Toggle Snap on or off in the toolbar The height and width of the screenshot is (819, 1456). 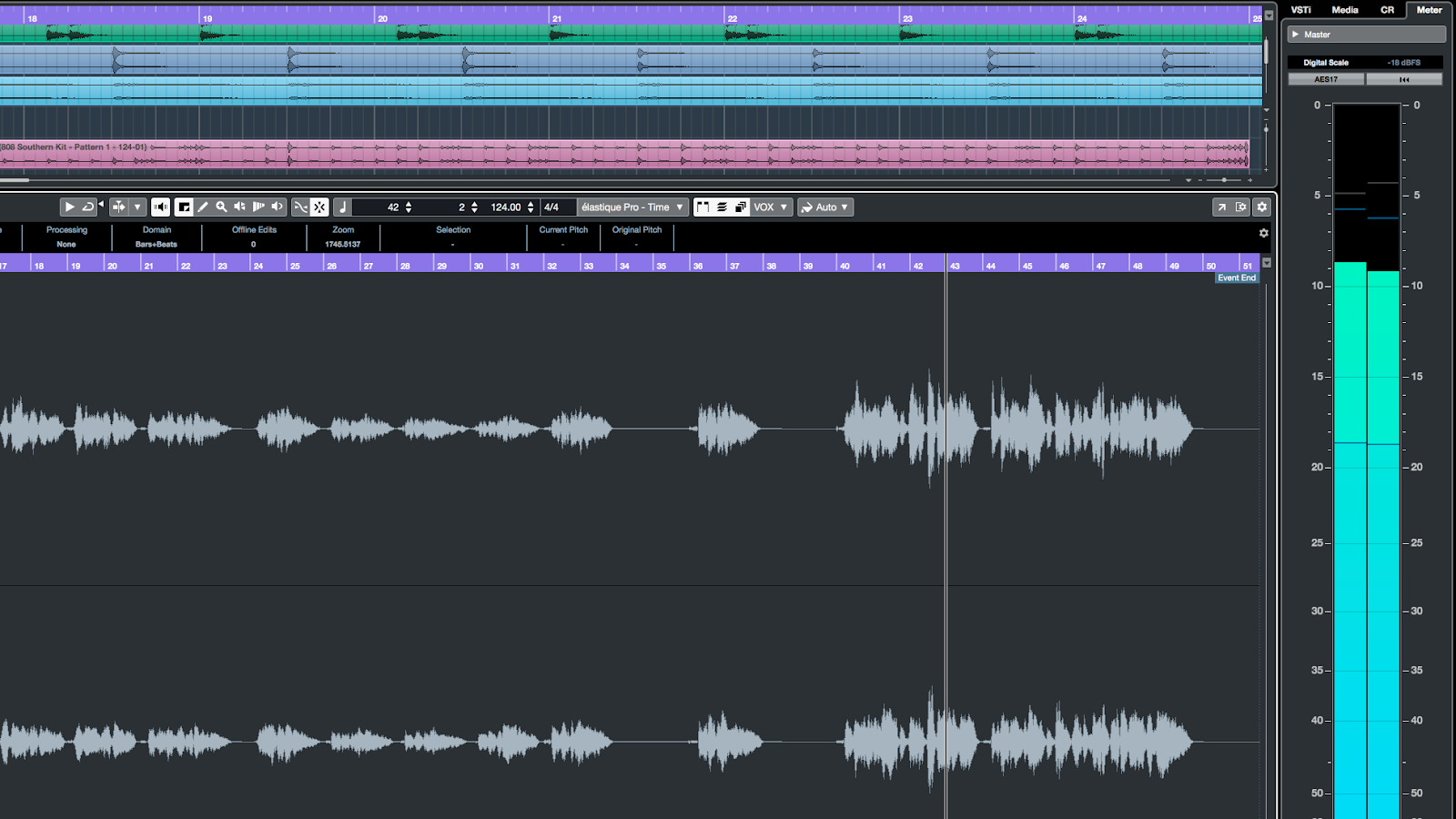319,207
